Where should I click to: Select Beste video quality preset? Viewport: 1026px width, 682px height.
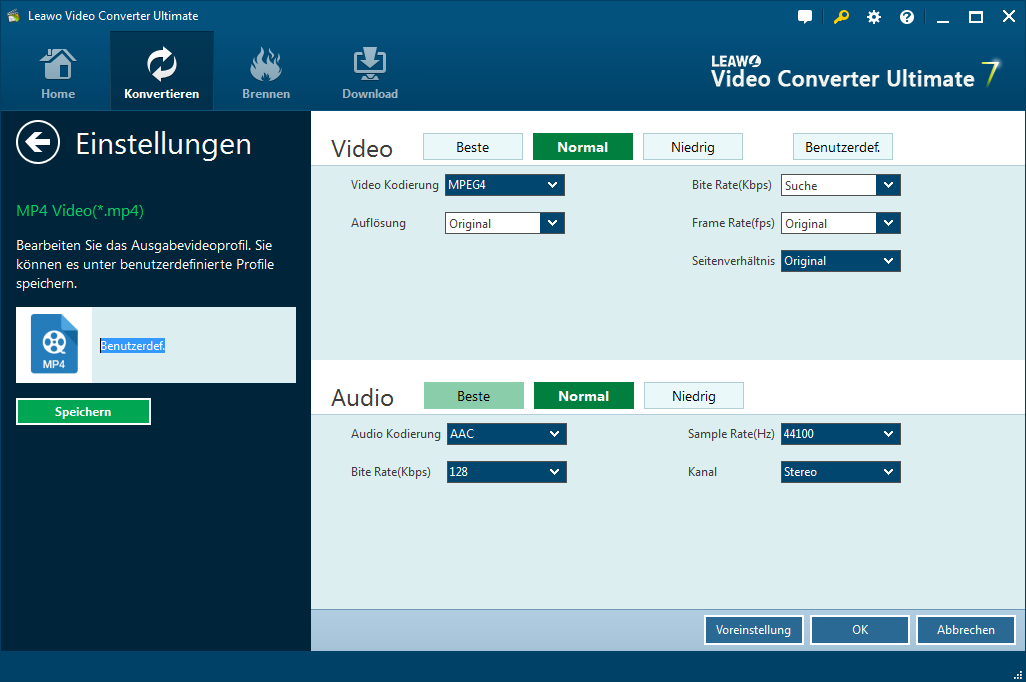(473, 147)
